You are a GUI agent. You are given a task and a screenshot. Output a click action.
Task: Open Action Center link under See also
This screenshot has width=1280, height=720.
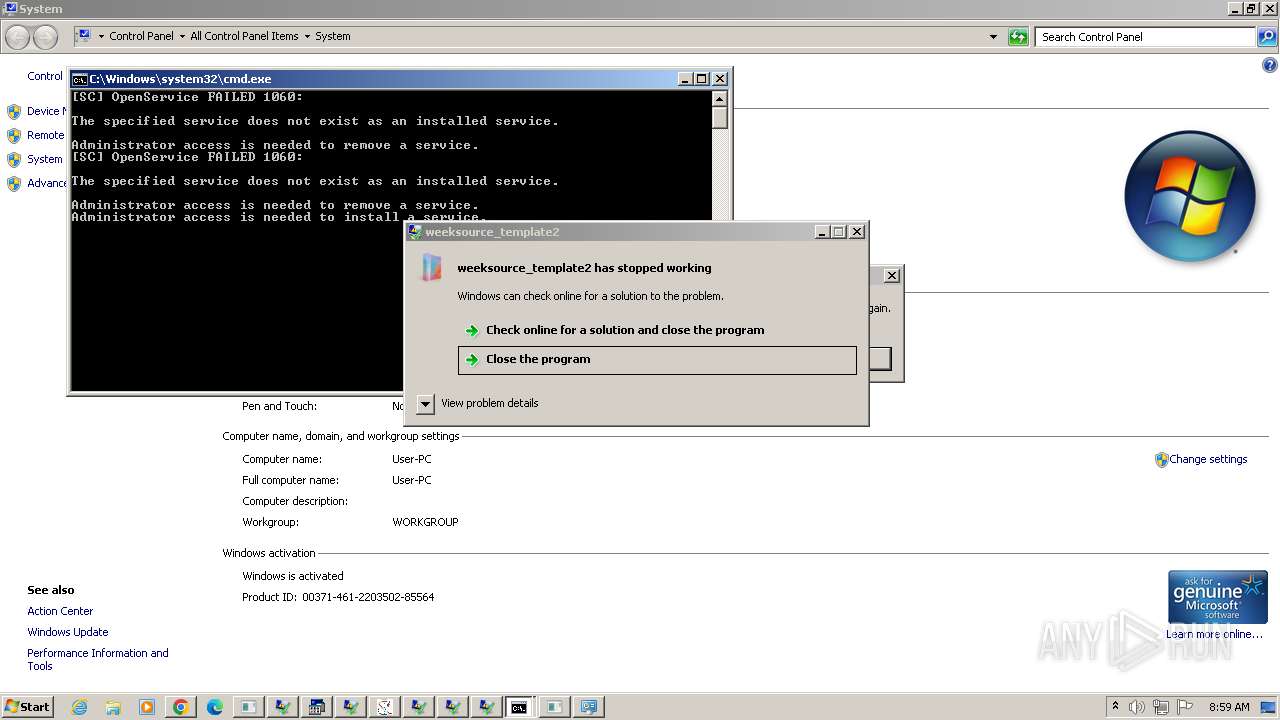(x=60, y=611)
